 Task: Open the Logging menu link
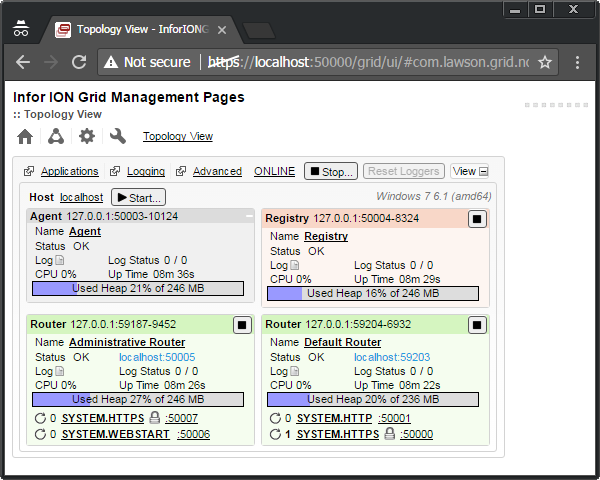click(x=146, y=171)
